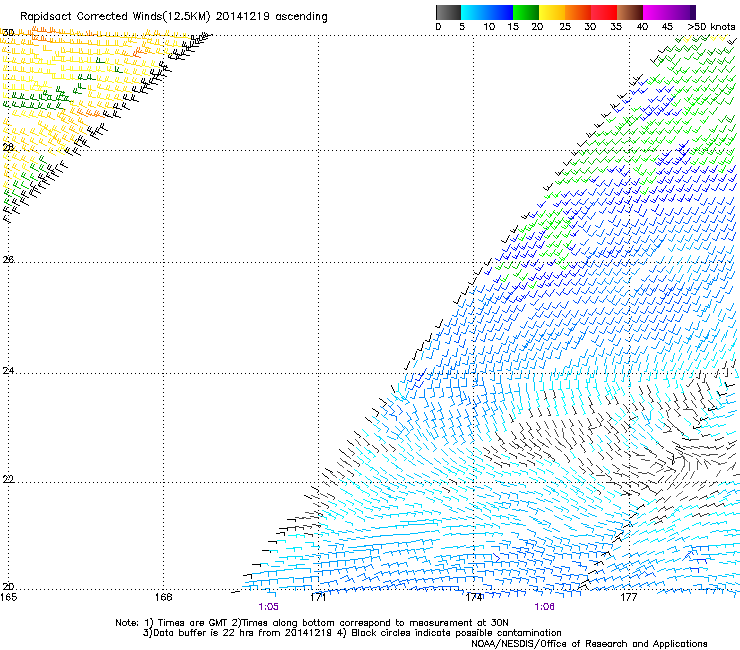This screenshot has height=650, width=740.
Task: Click the green 15-20 knots legend swatch
Action: click(x=526, y=12)
